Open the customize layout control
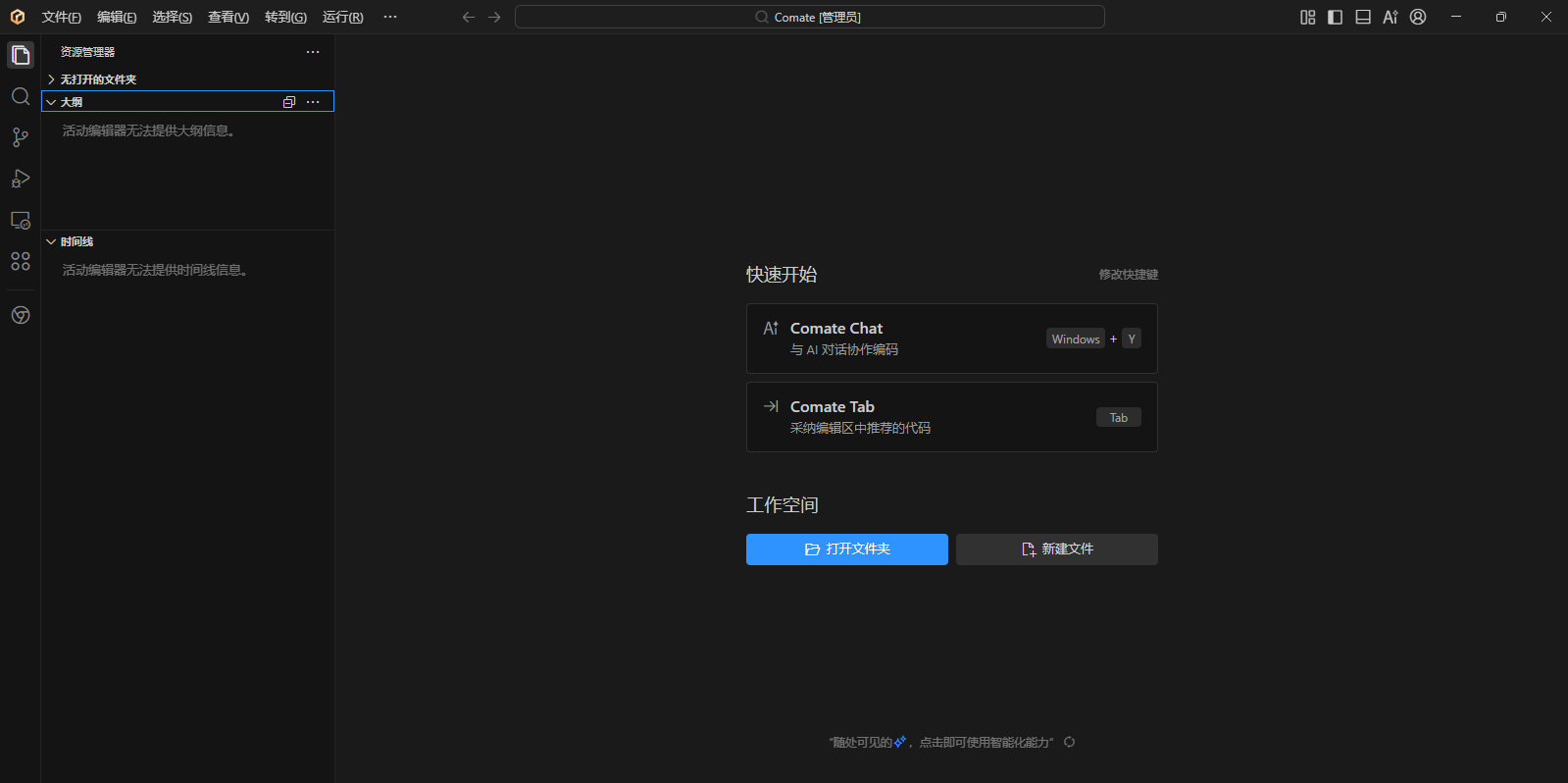The image size is (1568, 783). coord(1307,17)
